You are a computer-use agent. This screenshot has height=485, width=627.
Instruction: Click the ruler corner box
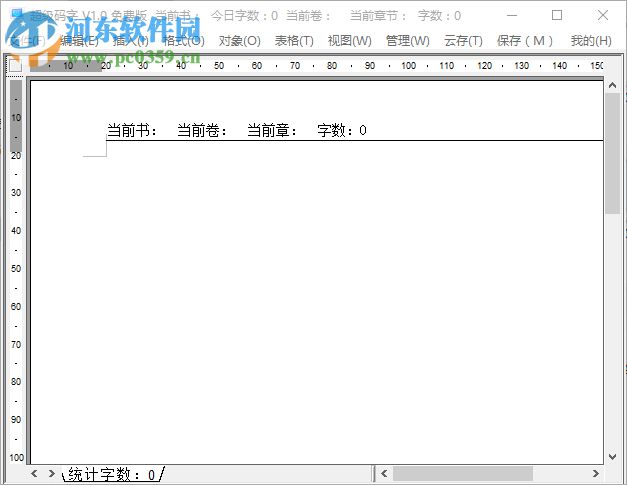(x=14, y=66)
